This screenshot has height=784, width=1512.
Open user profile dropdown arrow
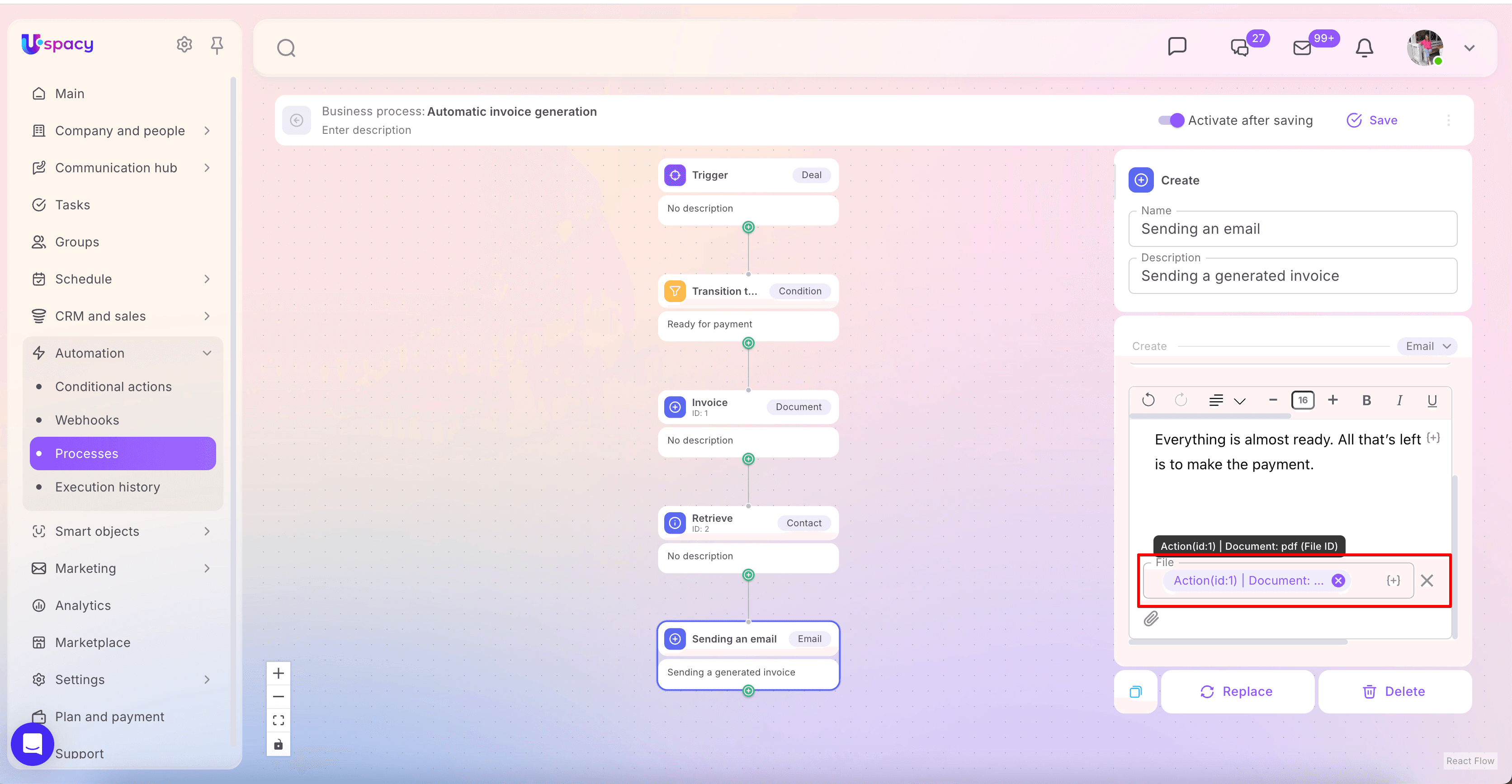[x=1469, y=47]
